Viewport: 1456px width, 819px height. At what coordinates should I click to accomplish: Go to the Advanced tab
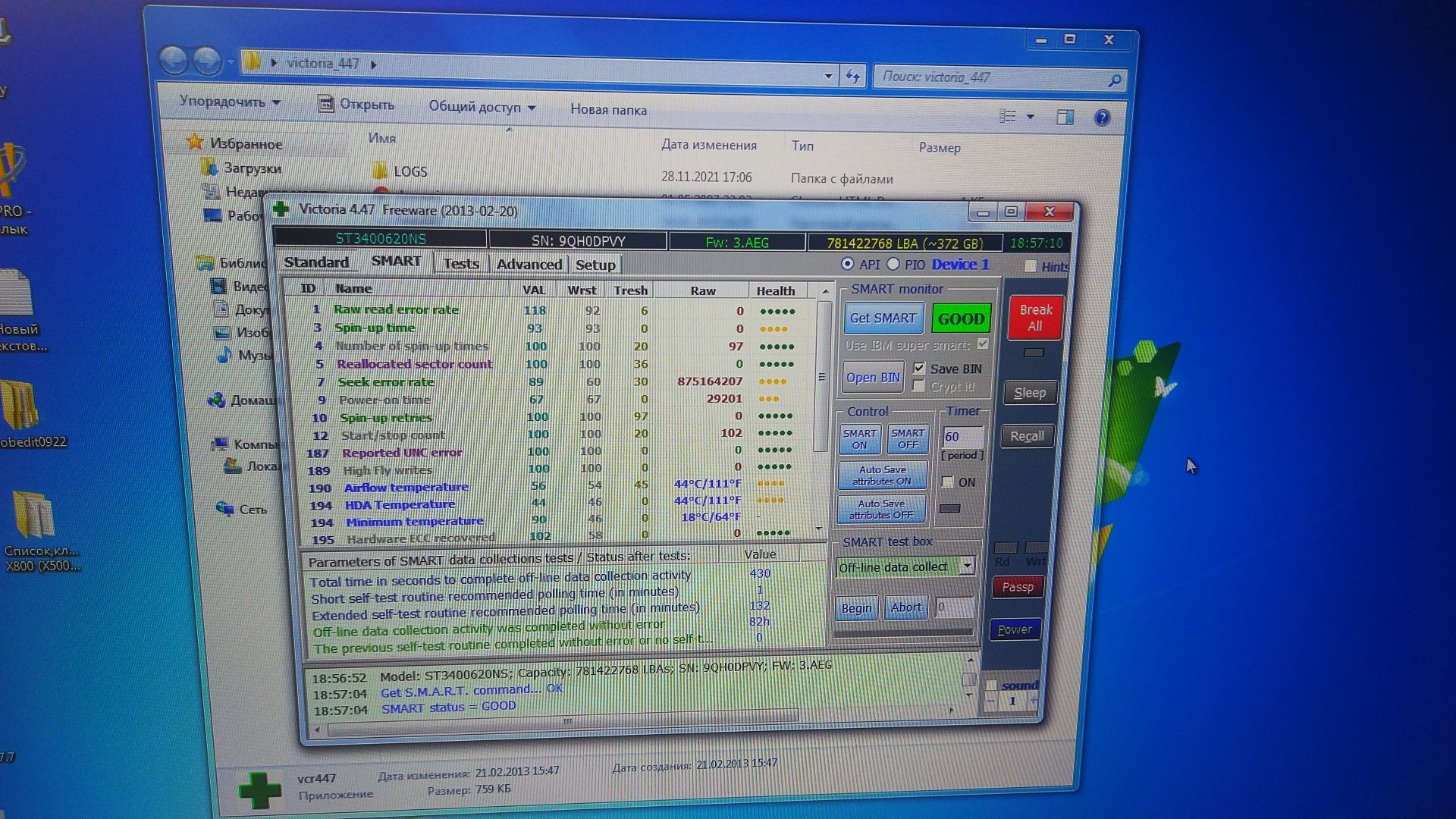tap(529, 264)
